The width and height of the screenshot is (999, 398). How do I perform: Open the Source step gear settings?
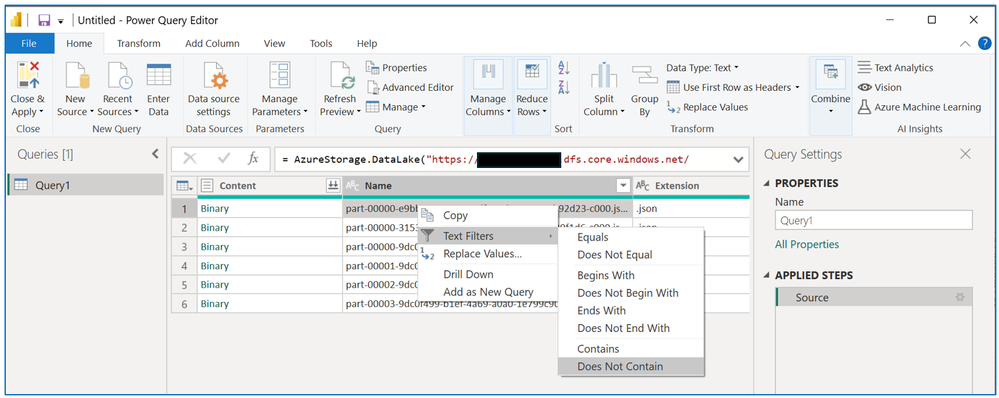coord(960,297)
